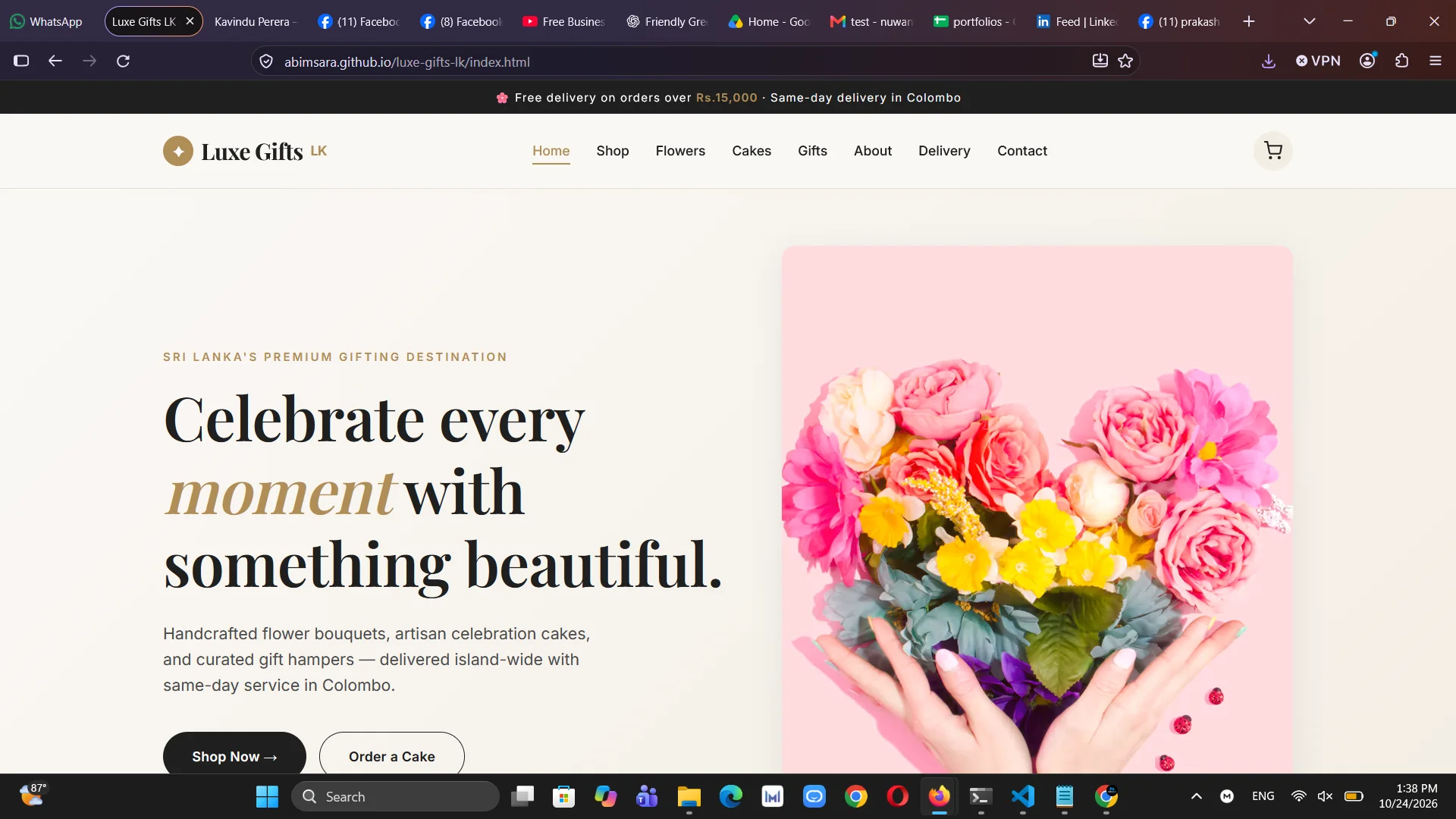Show hidden system tray icons chevron
This screenshot has width=1456, height=819.
[x=1196, y=796]
